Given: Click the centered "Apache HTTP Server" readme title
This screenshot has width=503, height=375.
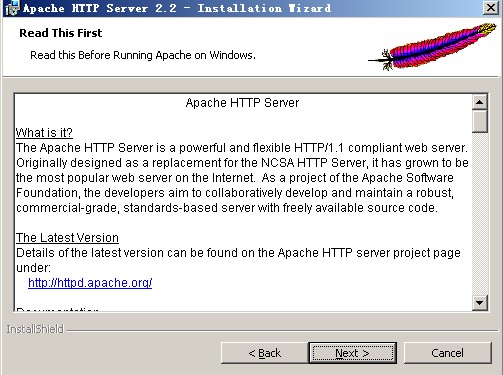Looking at the screenshot, I should point(242,103).
